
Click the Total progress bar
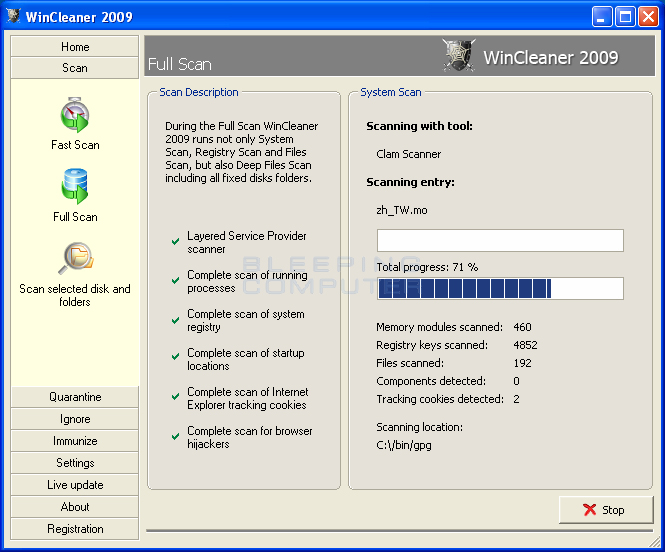coord(500,288)
